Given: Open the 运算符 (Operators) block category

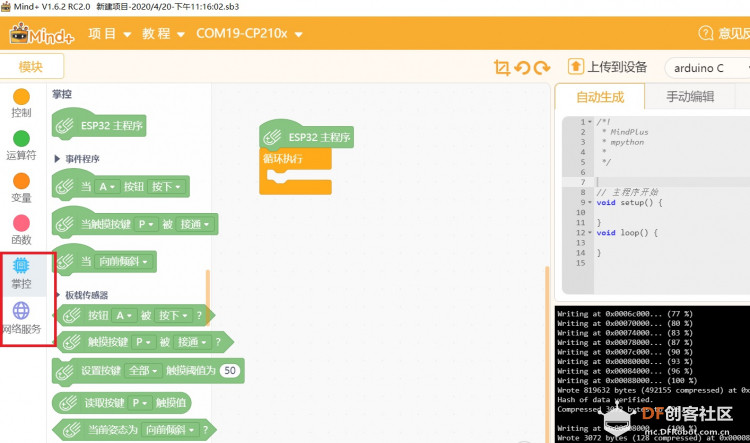Looking at the screenshot, I should [21, 145].
